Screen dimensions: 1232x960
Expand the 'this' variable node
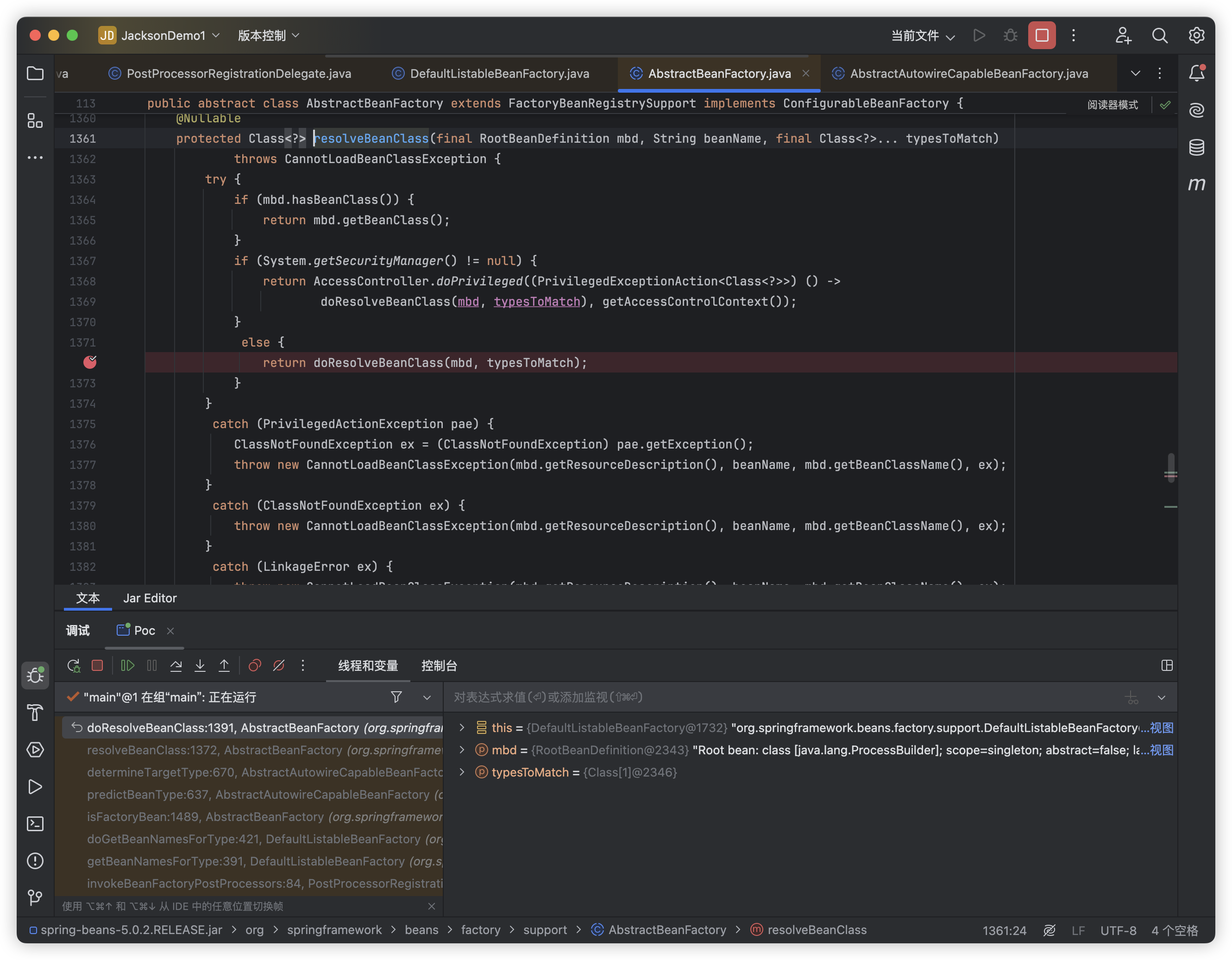click(462, 727)
